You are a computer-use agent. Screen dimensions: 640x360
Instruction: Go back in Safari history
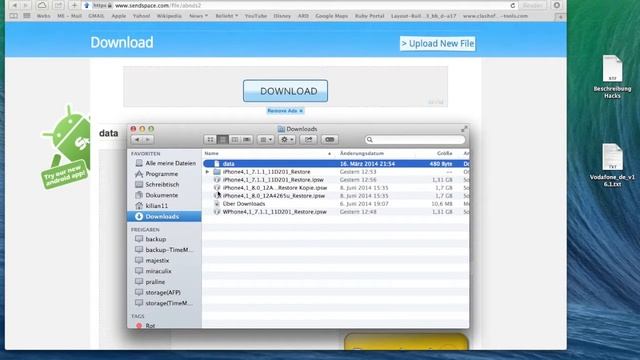click(x=14, y=5)
